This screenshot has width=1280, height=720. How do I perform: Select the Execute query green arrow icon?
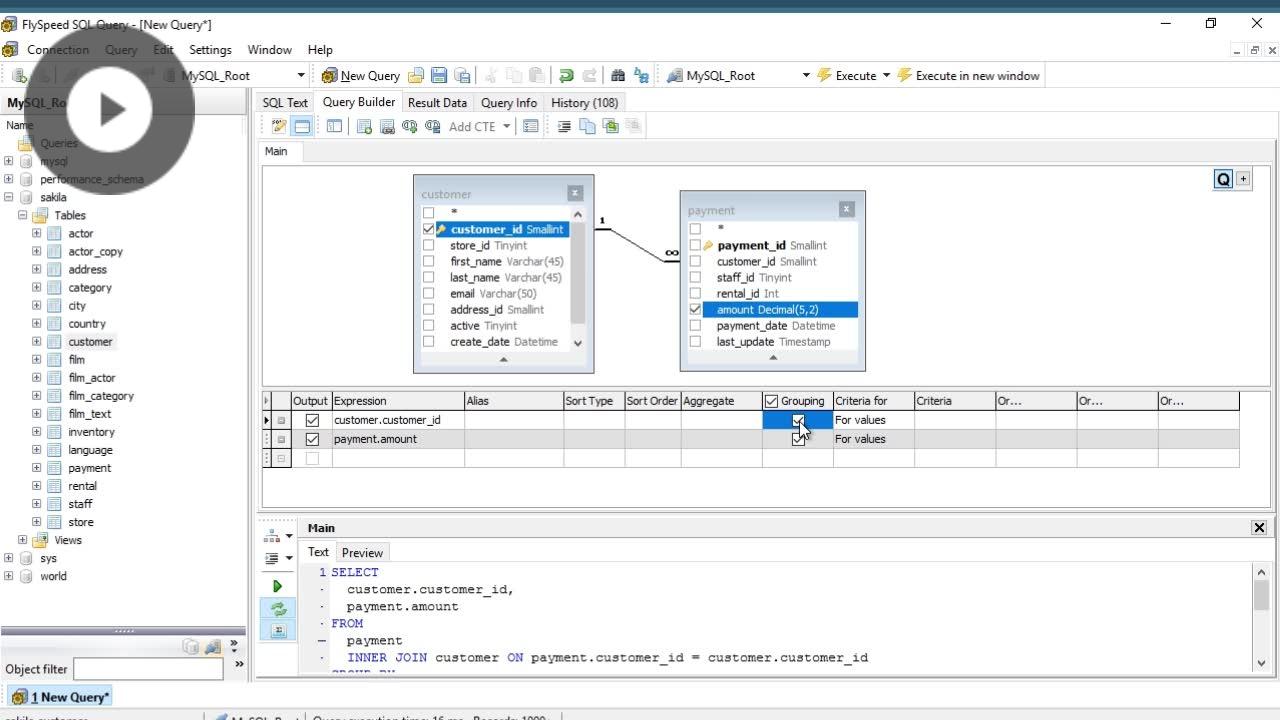(278, 586)
